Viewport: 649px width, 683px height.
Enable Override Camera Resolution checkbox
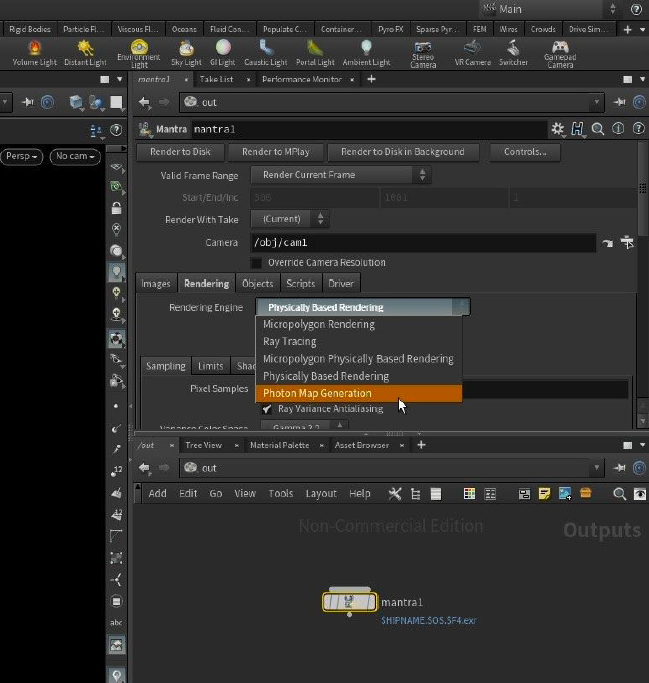click(257, 263)
